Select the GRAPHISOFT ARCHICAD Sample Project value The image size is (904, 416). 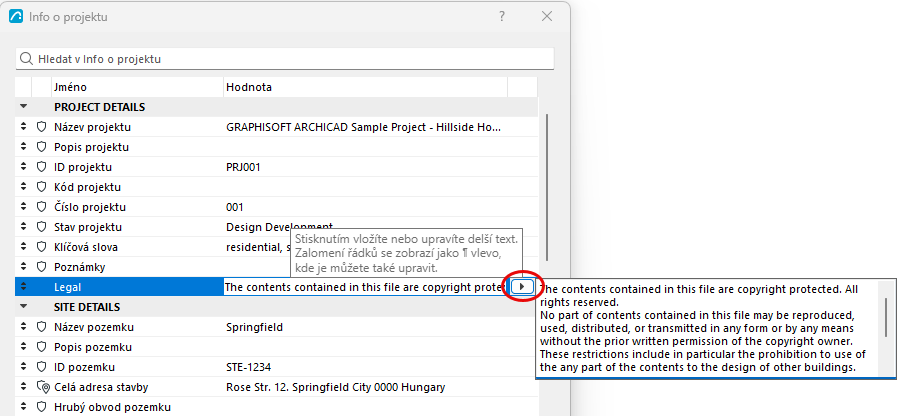(364, 127)
